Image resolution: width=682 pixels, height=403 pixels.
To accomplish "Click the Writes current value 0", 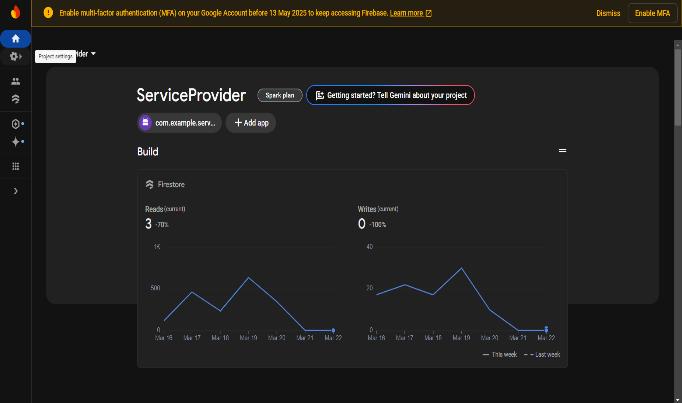I will coord(361,224).
